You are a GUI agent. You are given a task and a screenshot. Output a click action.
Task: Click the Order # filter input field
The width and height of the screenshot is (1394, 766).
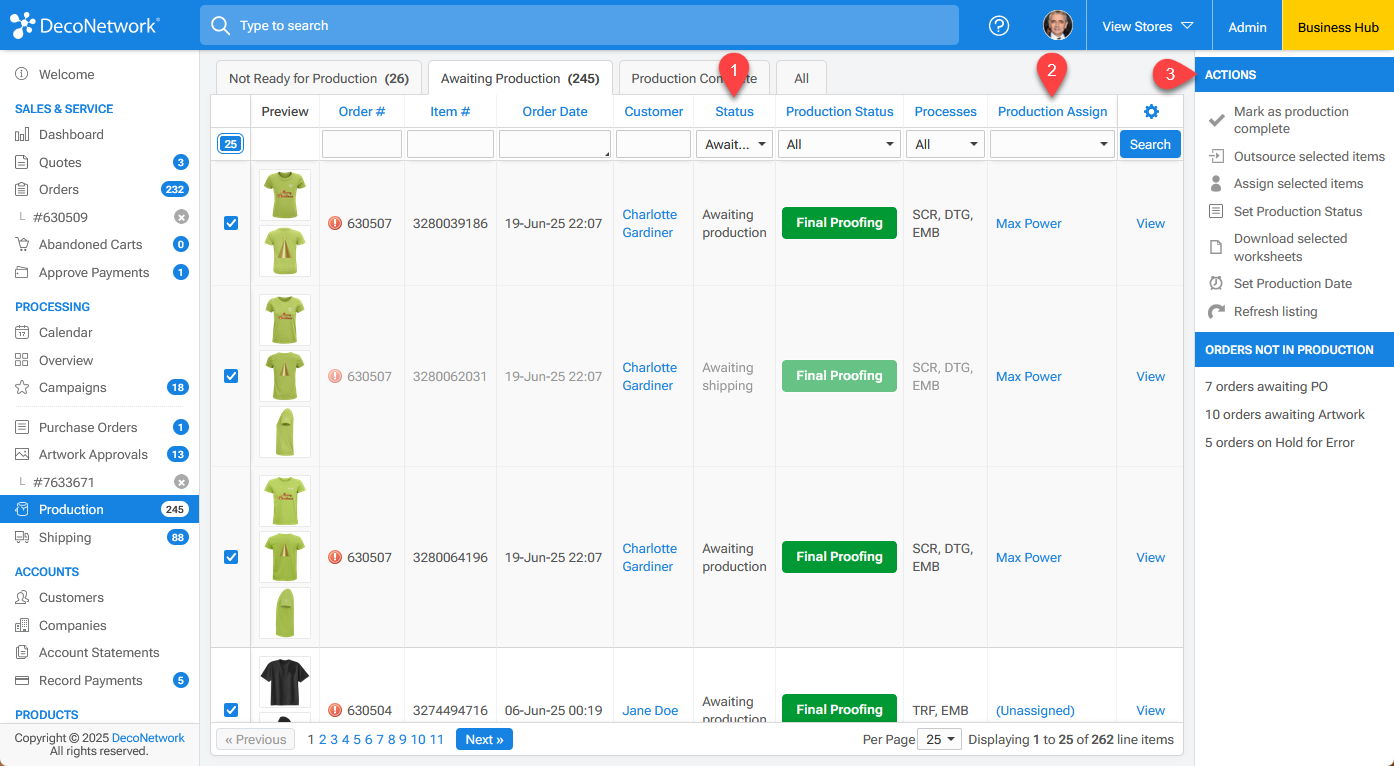[362, 145]
